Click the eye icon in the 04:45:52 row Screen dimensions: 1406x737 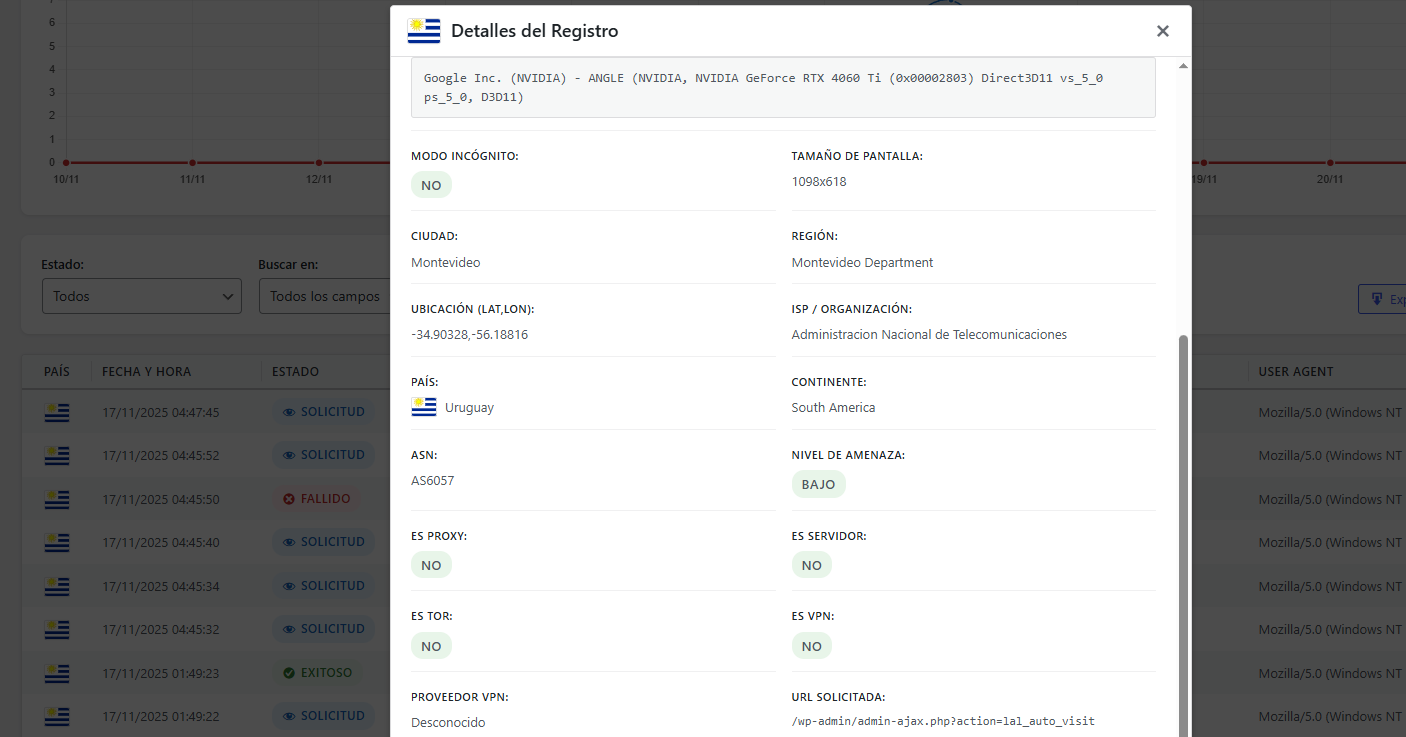(x=289, y=455)
